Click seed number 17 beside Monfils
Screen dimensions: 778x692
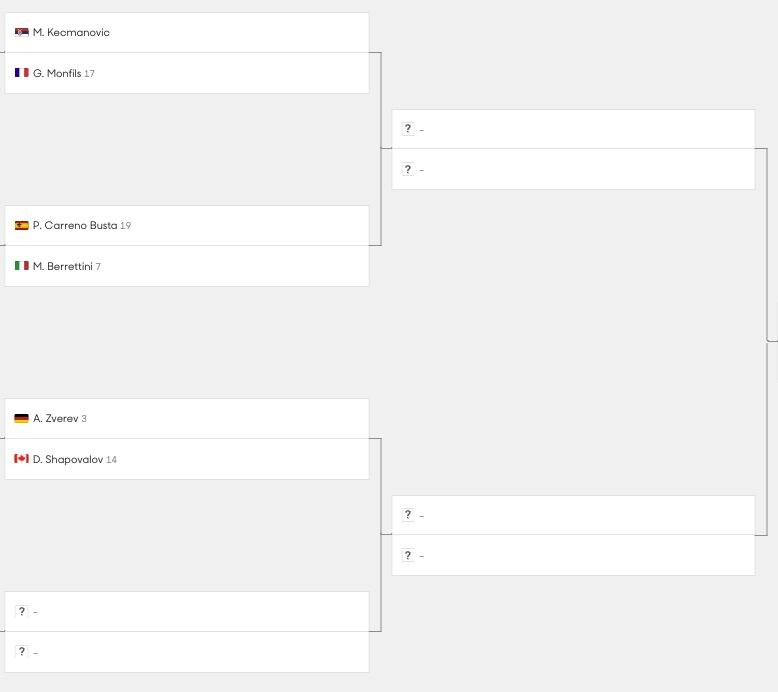(x=89, y=73)
